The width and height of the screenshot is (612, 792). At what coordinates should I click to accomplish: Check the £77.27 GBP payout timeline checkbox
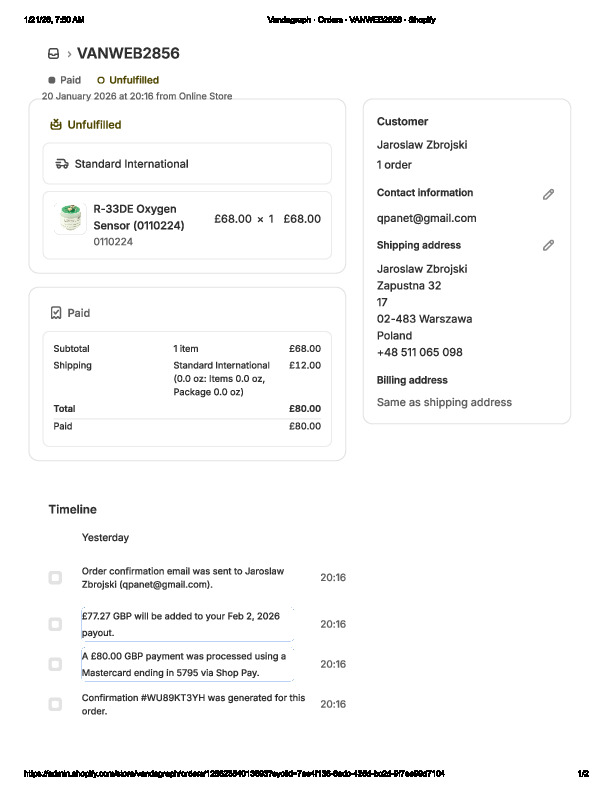55,624
